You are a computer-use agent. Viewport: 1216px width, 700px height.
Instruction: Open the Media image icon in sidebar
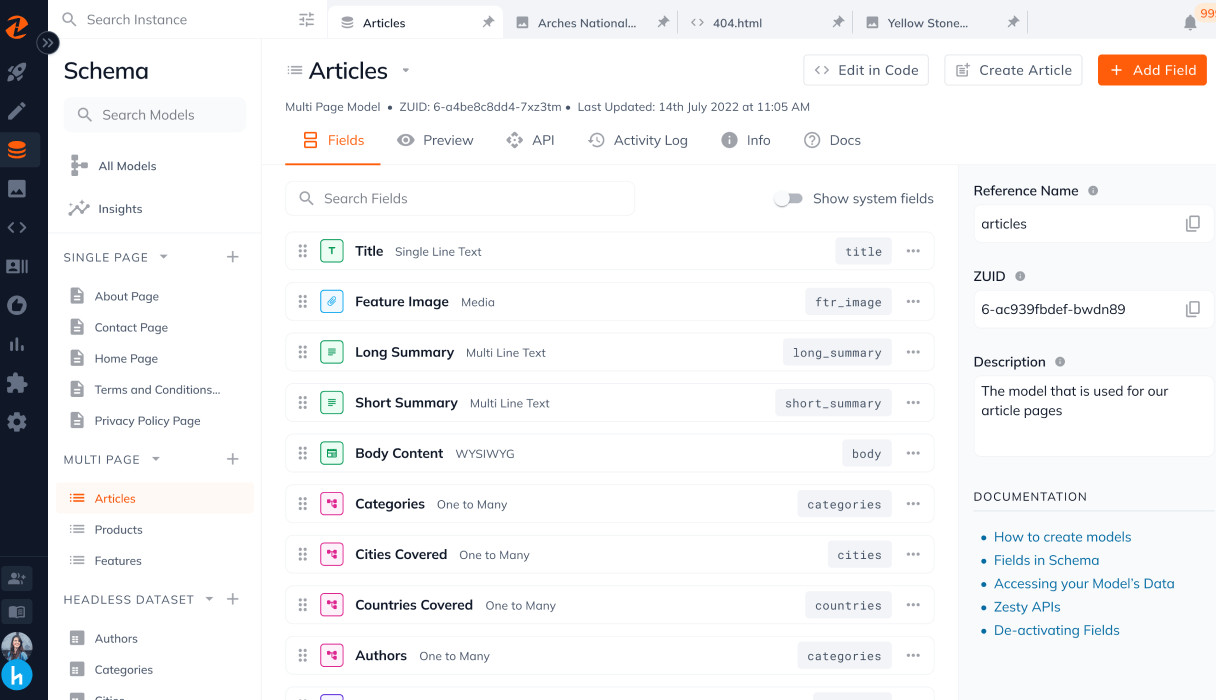(x=17, y=189)
